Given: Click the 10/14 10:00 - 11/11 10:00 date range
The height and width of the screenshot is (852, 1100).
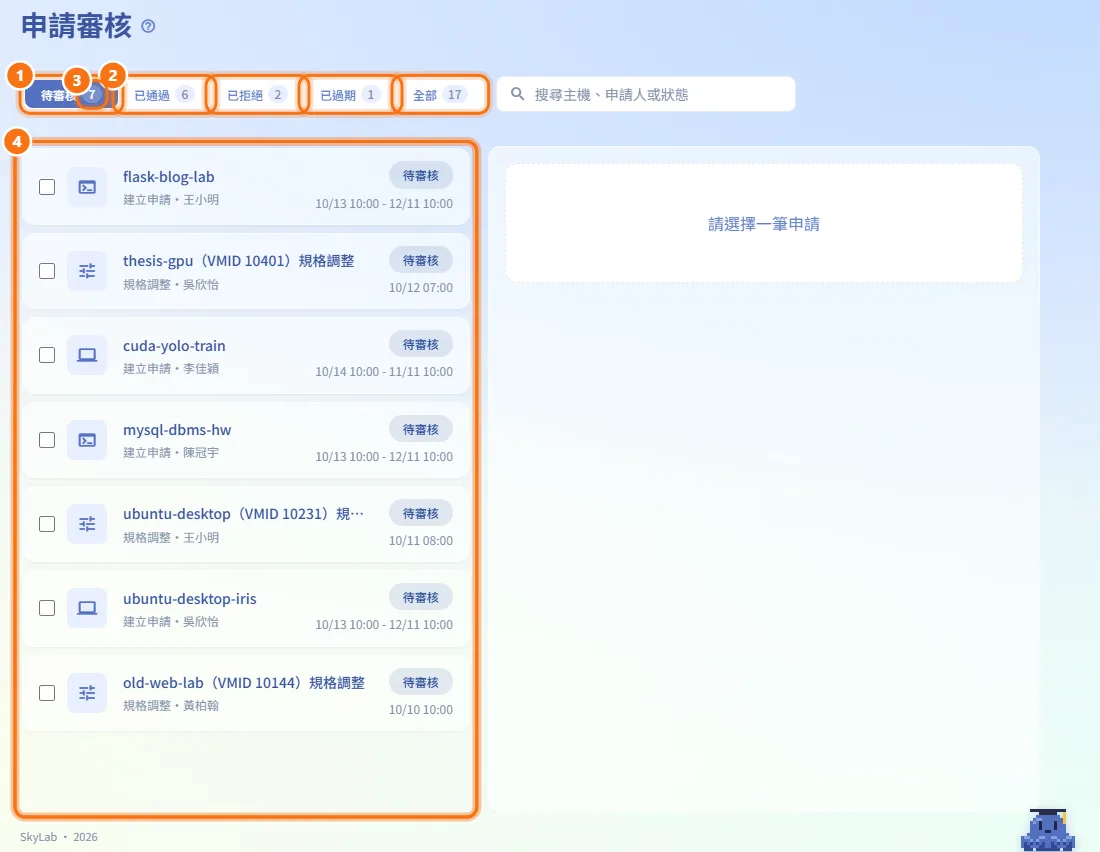Looking at the screenshot, I should pos(384,371).
